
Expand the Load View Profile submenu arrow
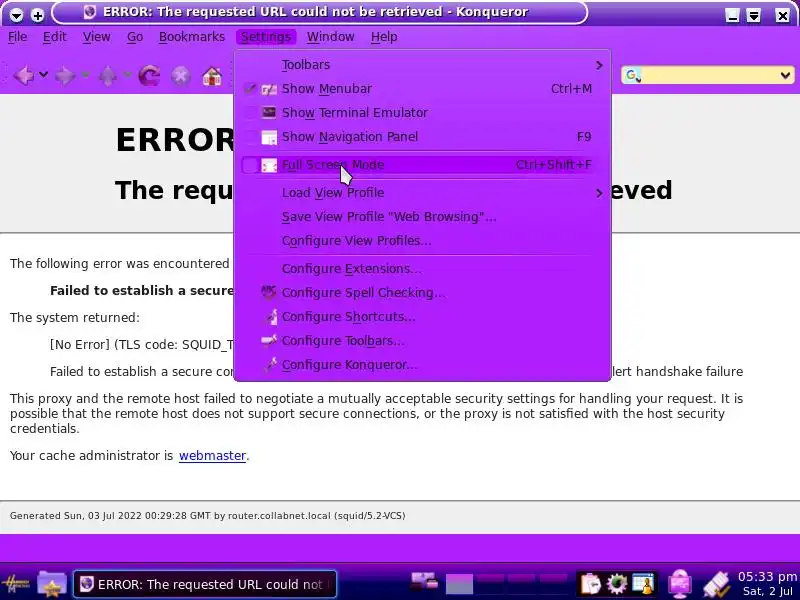point(599,193)
